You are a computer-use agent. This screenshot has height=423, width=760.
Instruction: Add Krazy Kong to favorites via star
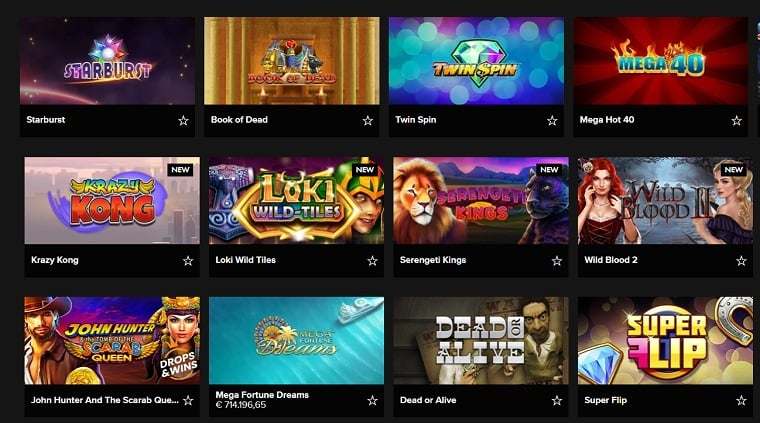click(x=188, y=261)
